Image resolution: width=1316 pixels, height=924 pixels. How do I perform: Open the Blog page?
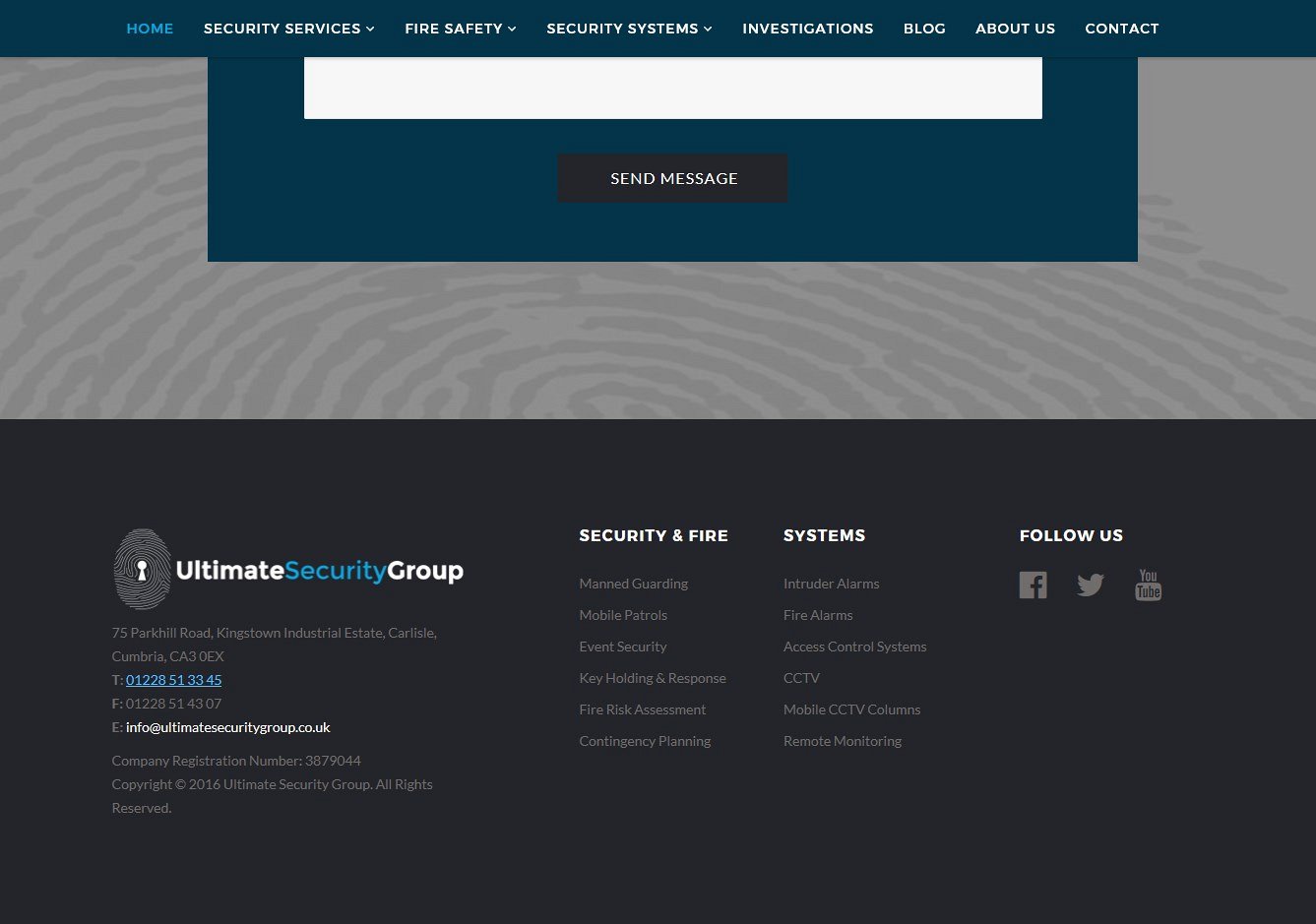924,29
